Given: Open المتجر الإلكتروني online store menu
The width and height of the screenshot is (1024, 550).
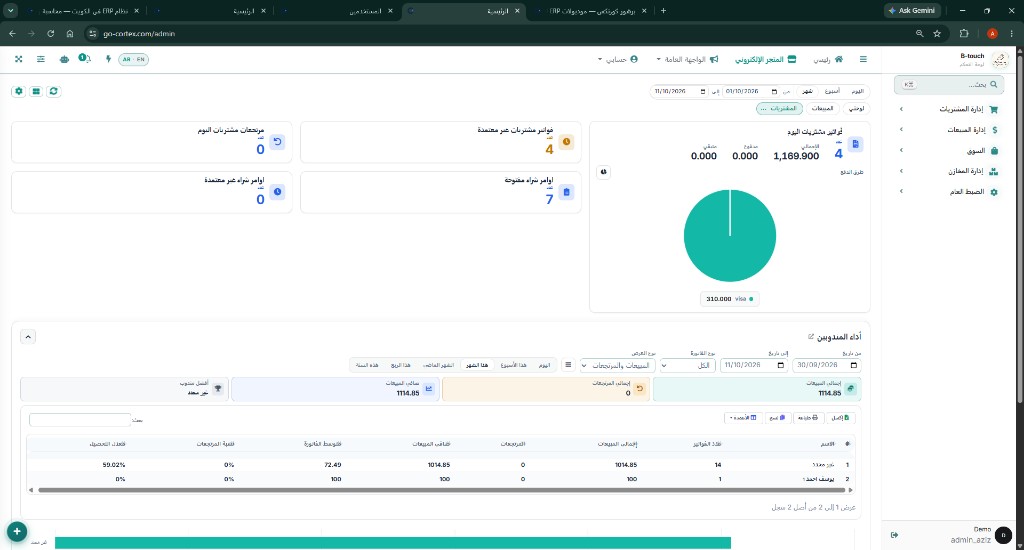Looking at the screenshot, I should click(765, 59).
